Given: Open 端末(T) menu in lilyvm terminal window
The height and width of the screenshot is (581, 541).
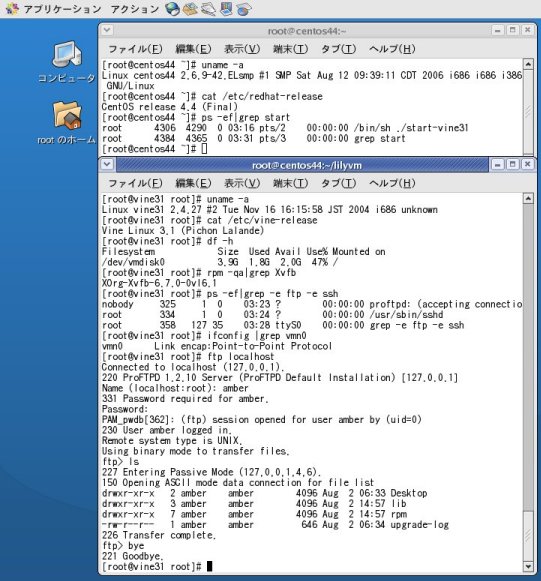Looking at the screenshot, I should (290, 183).
